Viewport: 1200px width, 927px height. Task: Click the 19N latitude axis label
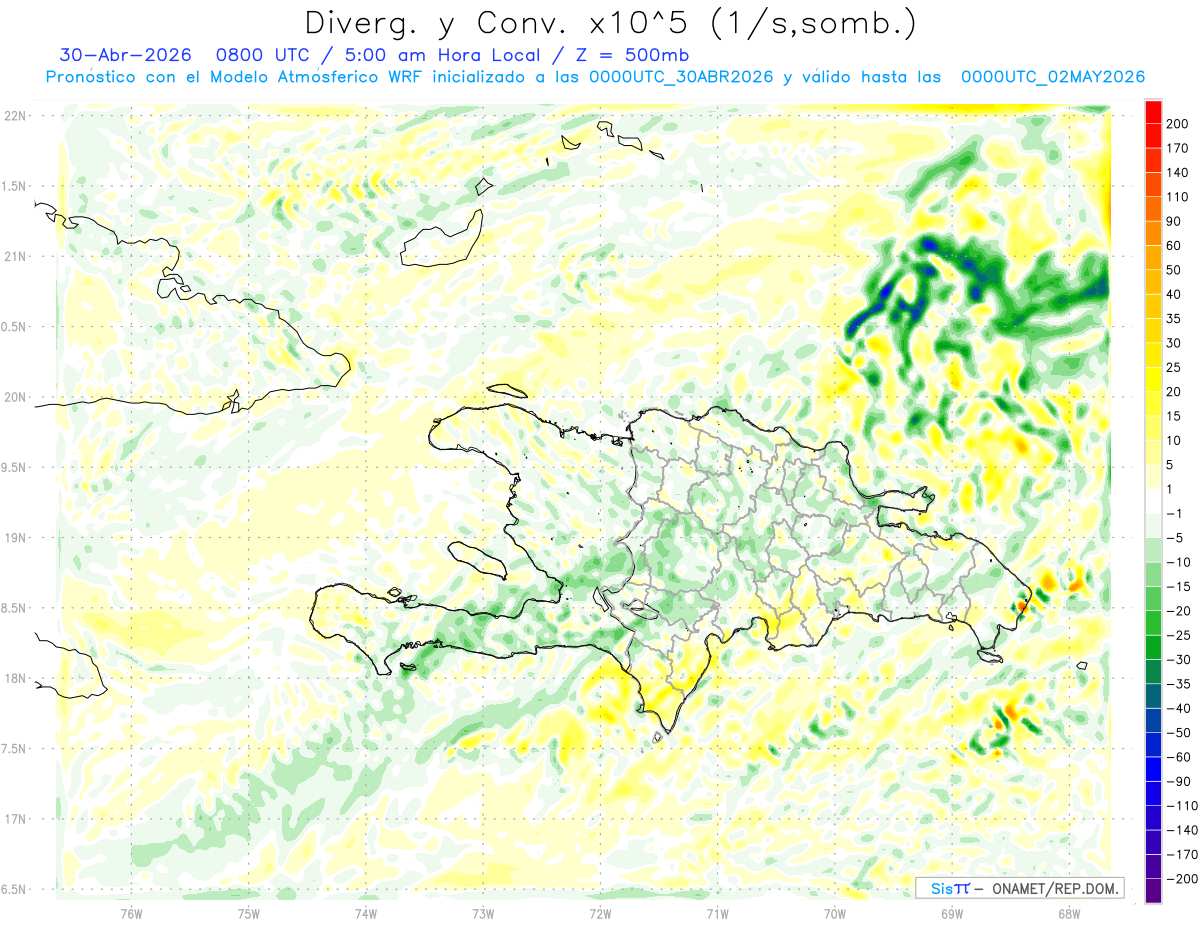(x=15, y=538)
